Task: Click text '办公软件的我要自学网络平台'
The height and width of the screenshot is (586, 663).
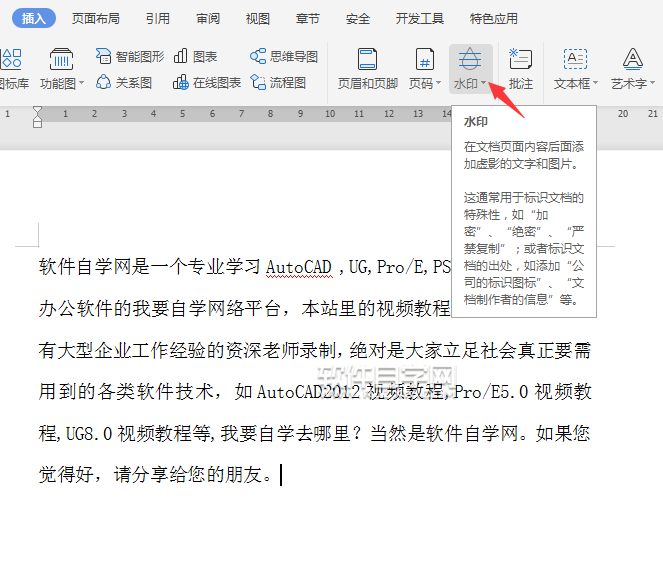Action: (x=159, y=309)
